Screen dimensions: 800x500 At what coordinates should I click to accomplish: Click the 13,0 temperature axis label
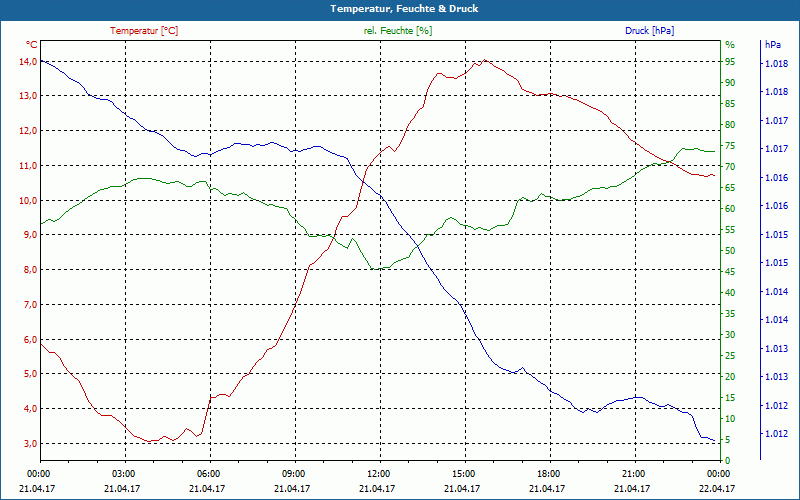click(28, 96)
